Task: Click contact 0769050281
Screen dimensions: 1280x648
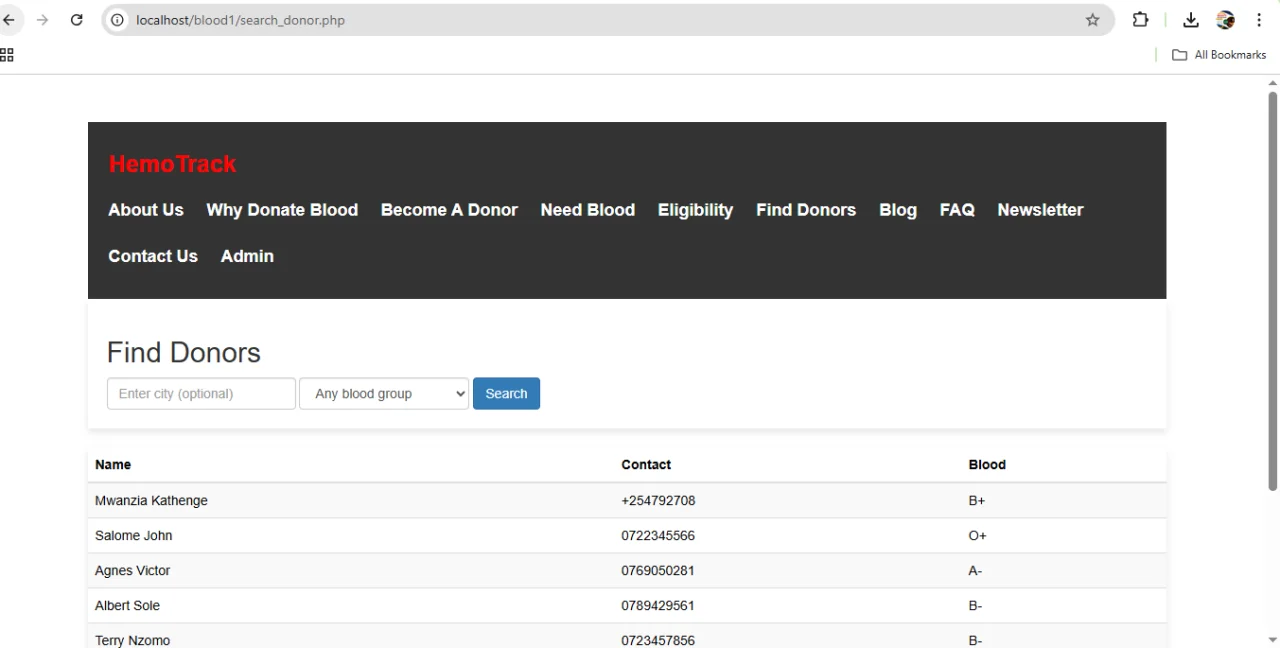Action: coord(658,570)
